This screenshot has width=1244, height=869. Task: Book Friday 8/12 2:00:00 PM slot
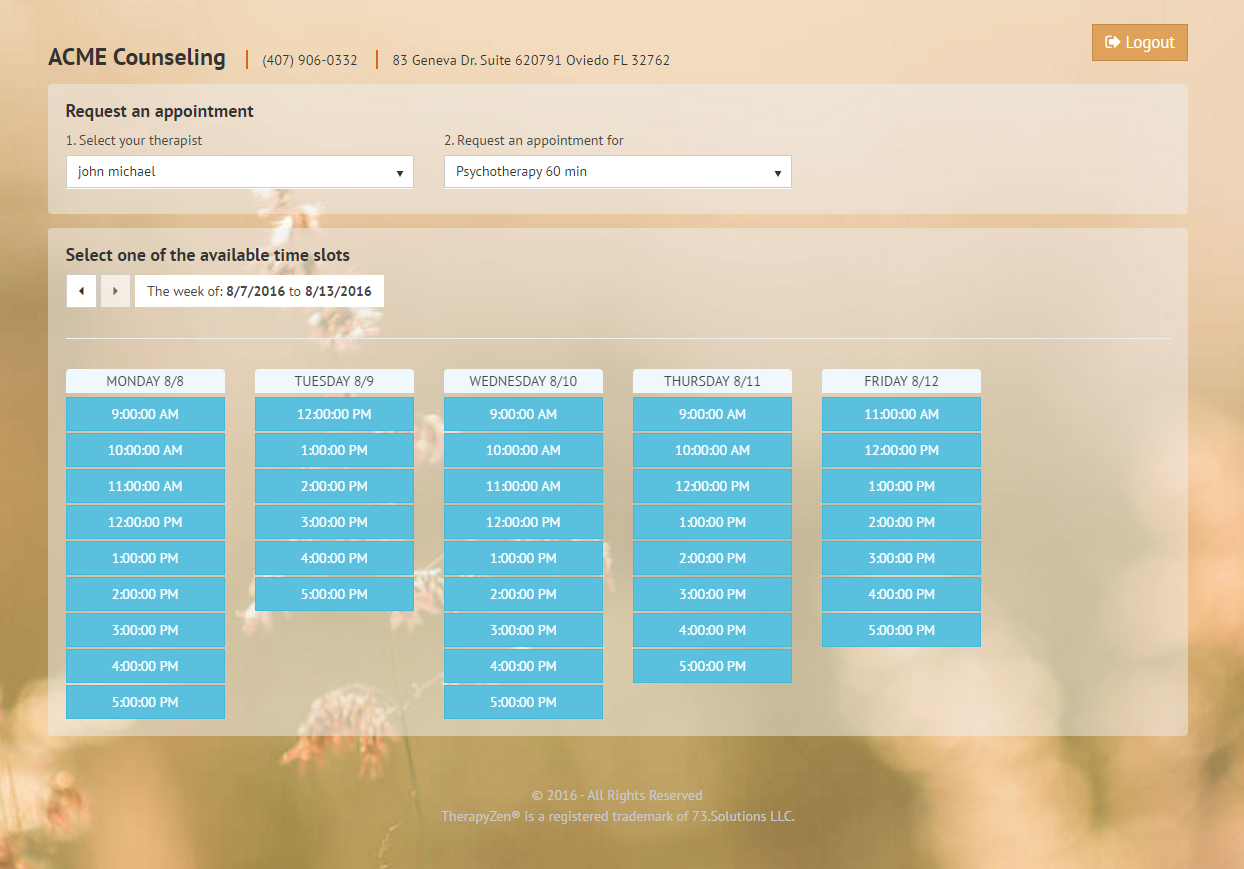pos(901,522)
